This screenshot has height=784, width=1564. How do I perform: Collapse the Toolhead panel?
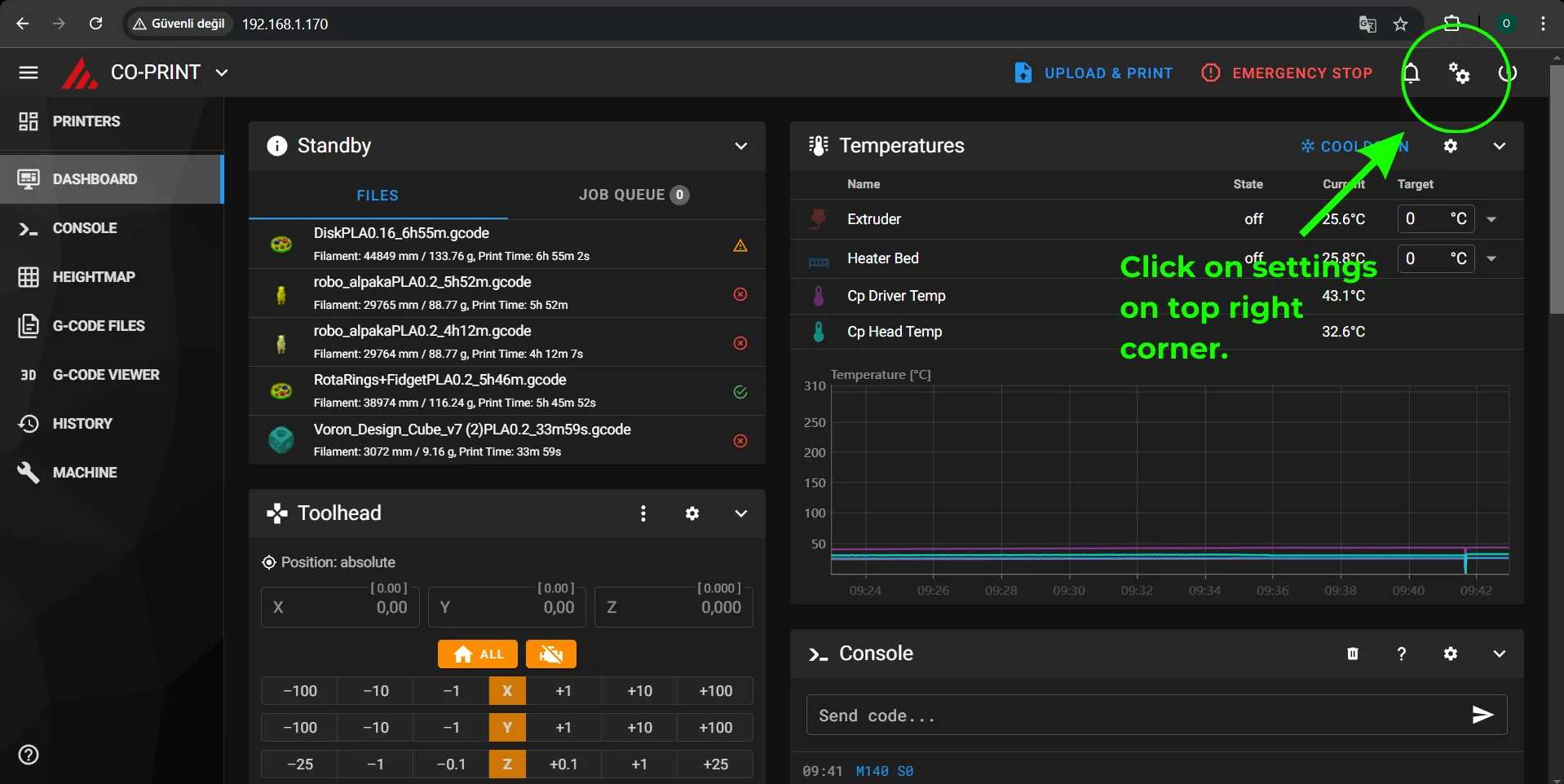pos(741,513)
